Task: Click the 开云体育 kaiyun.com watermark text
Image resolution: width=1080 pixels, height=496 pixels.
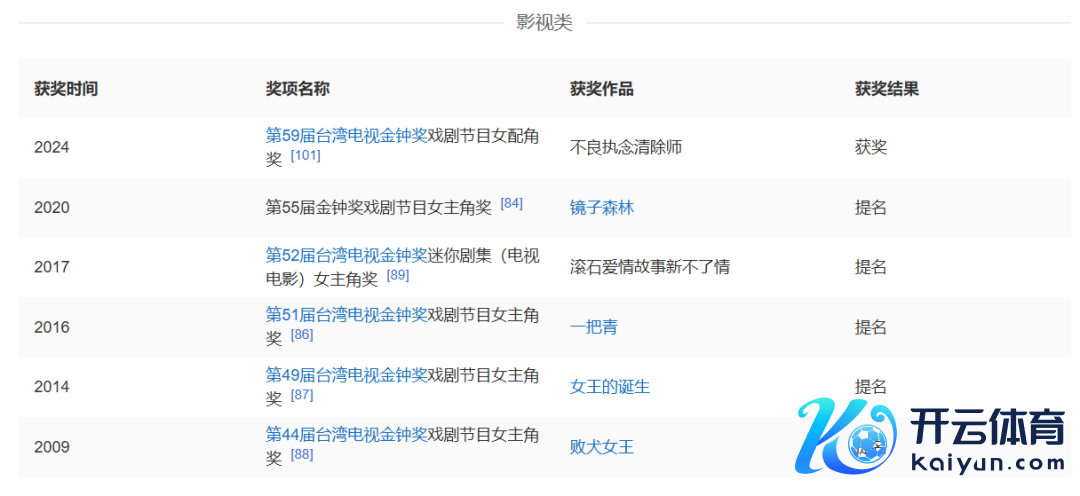Action: pos(988,440)
